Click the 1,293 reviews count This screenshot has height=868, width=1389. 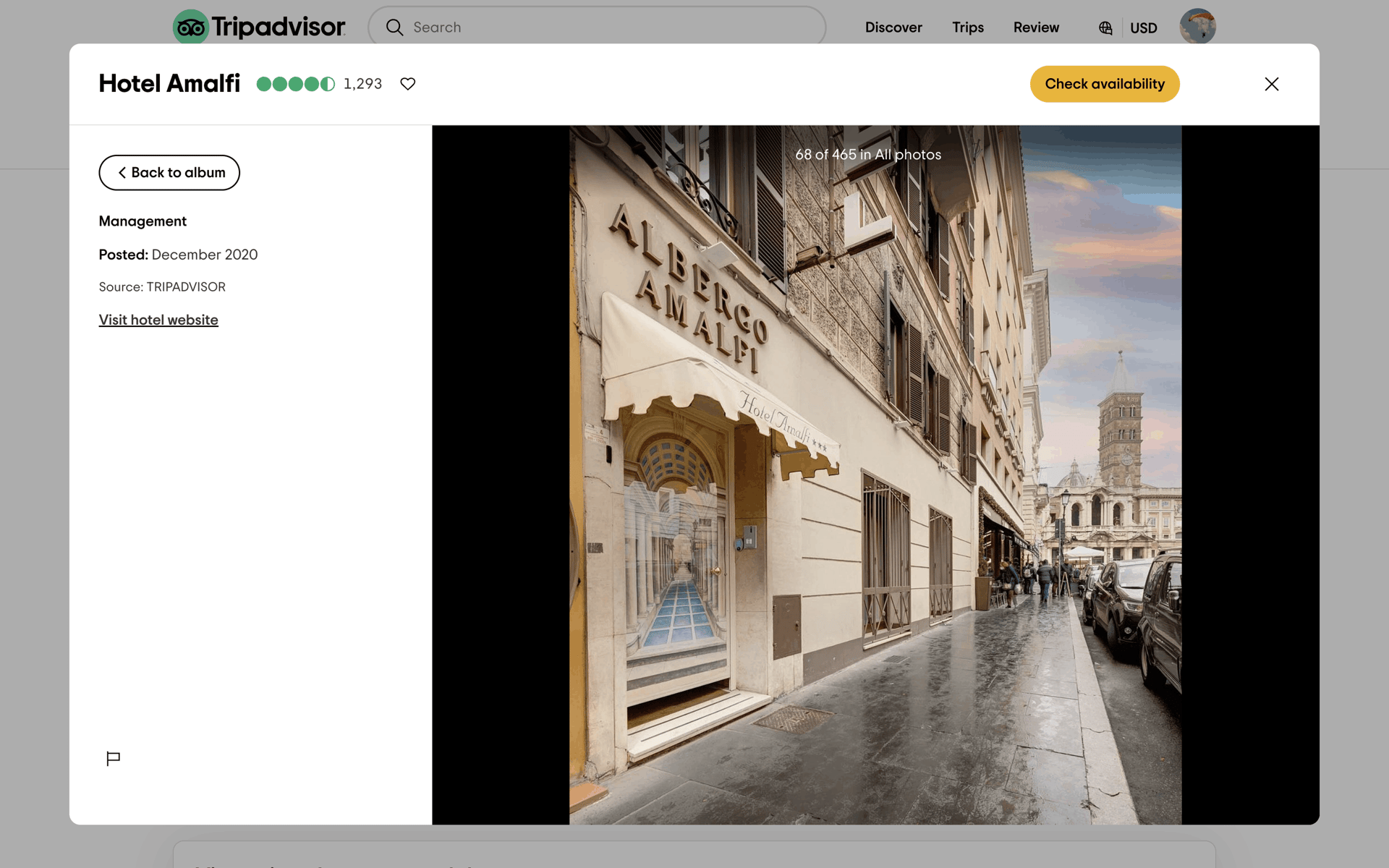(362, 84)
